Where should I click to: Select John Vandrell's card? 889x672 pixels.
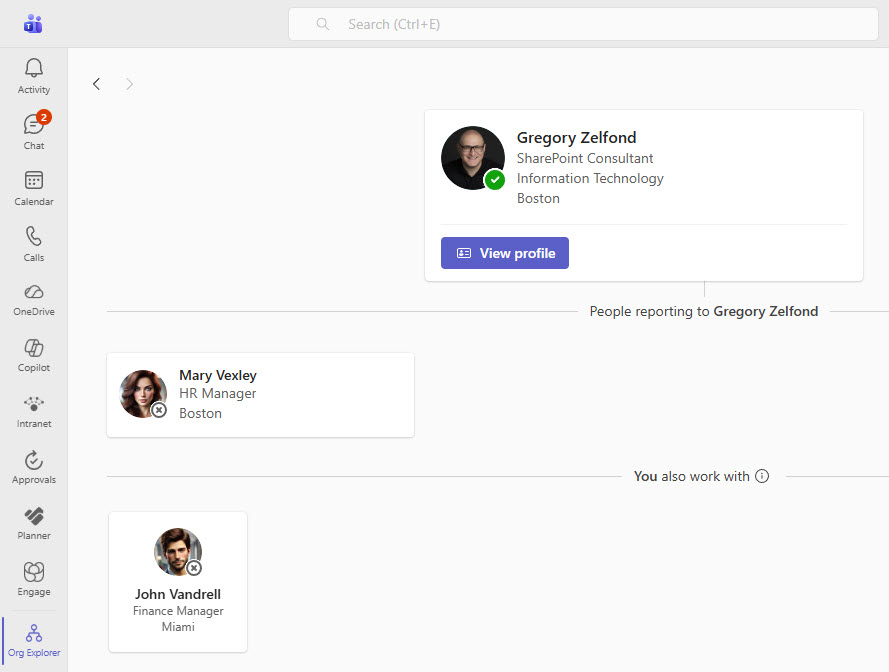(178, 581)
